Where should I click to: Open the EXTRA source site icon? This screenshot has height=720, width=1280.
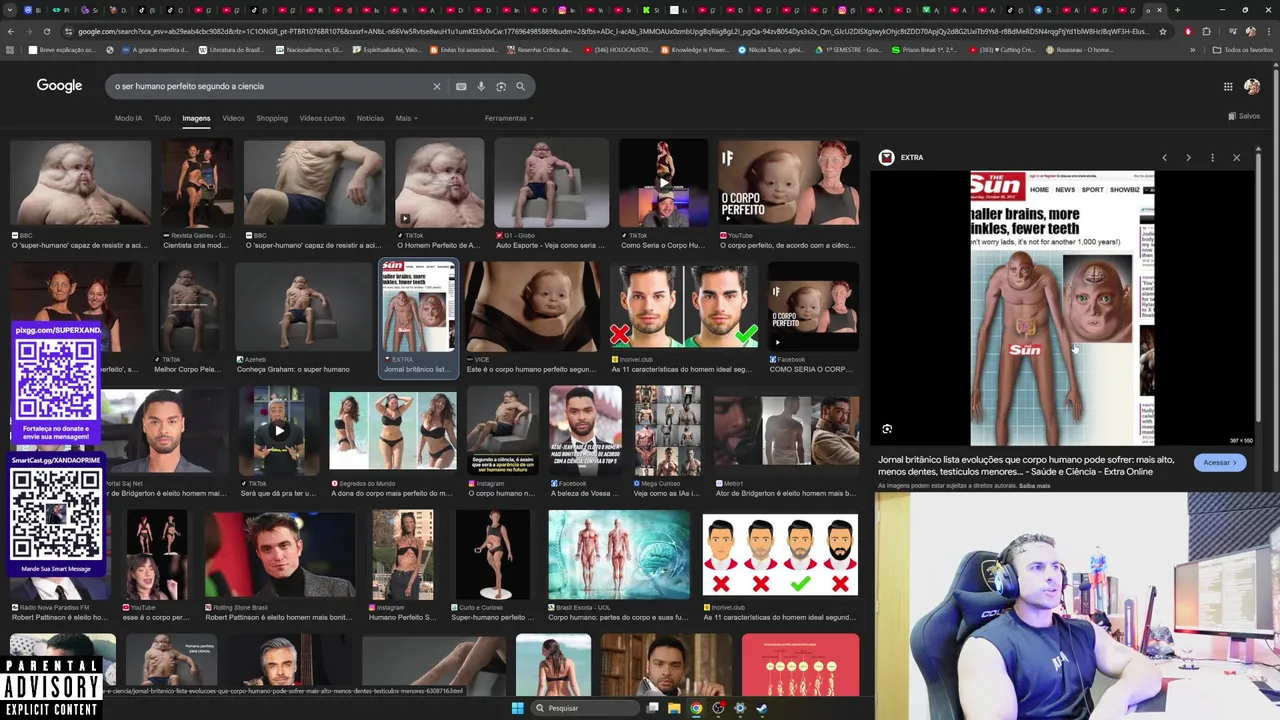coord(886,157)
